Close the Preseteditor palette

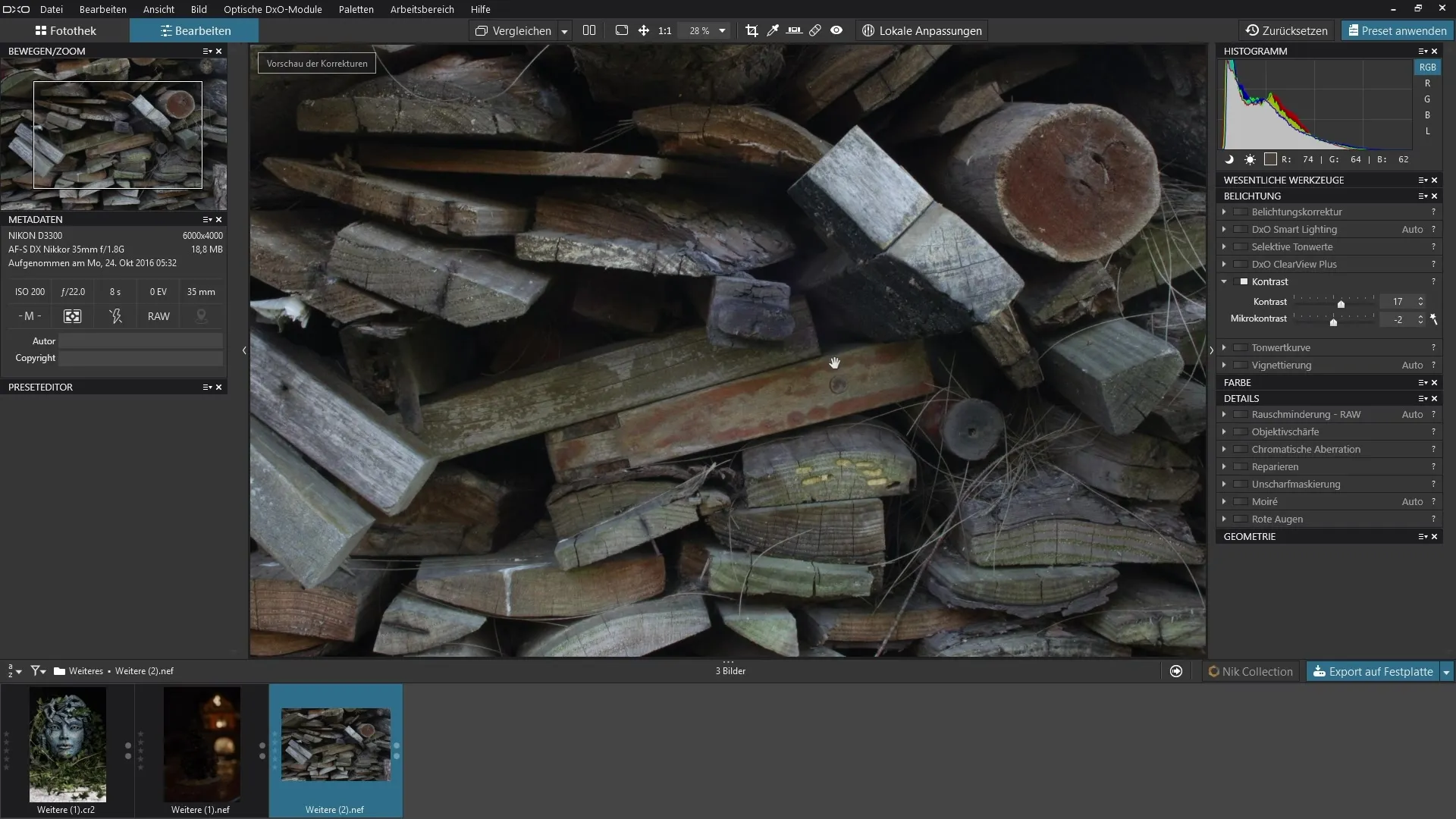219,388
